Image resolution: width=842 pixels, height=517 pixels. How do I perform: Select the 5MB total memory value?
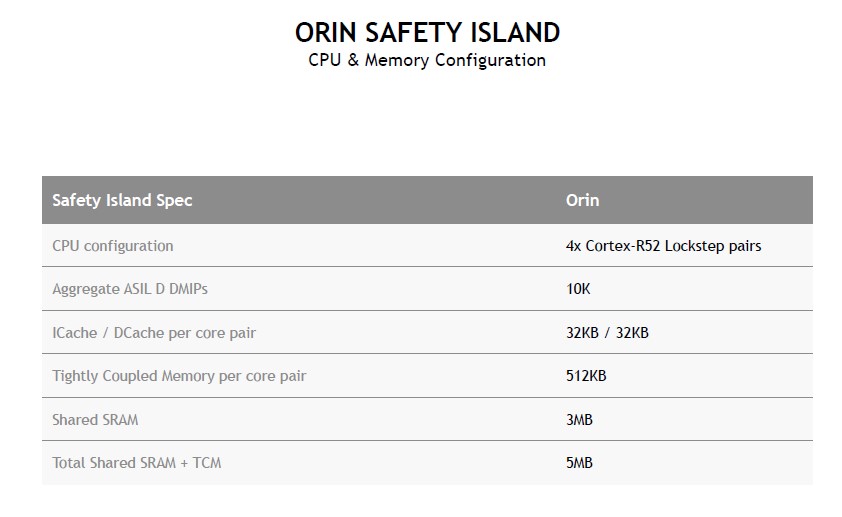click(x=579, y=463)
